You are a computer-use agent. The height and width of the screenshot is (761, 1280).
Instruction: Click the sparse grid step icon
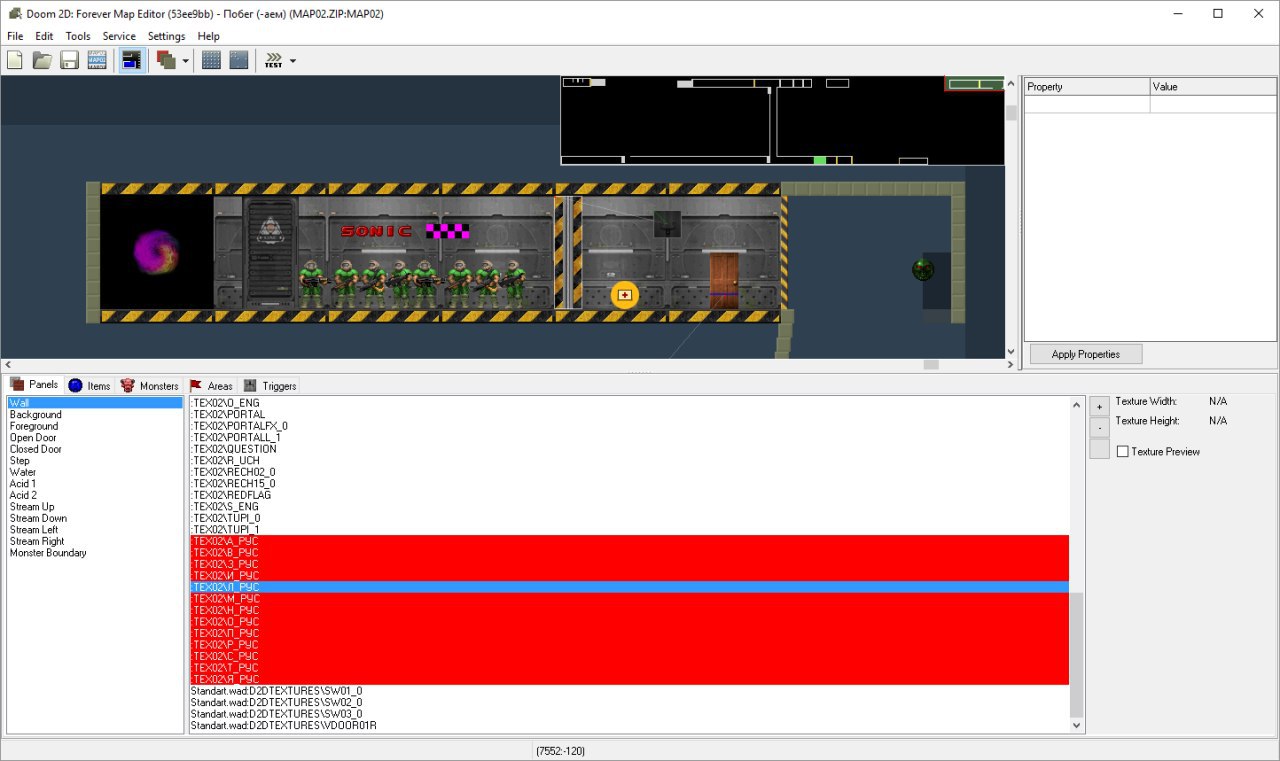(x=238, y=61)
